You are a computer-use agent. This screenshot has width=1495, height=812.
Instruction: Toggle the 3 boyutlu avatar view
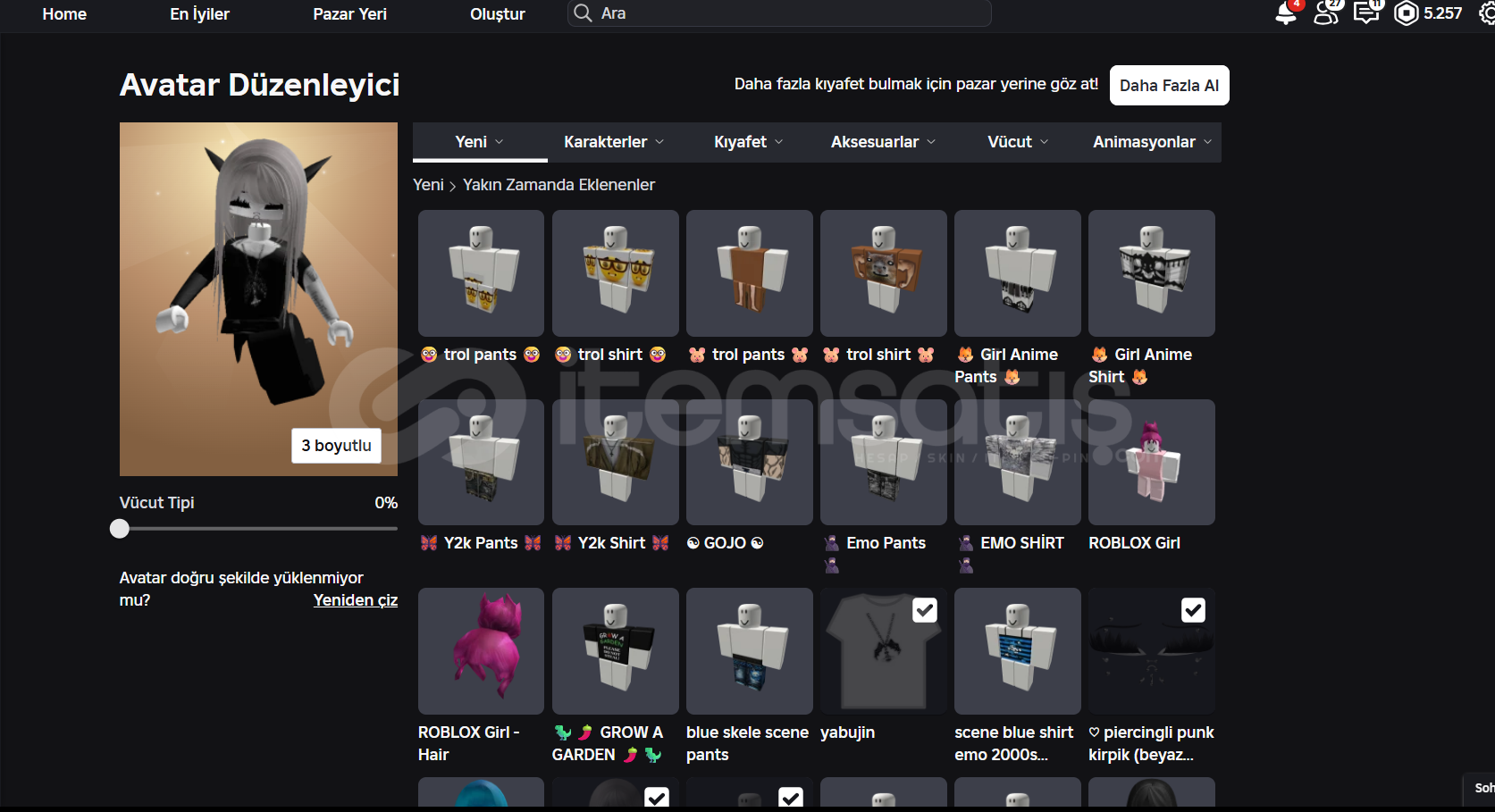336,446
